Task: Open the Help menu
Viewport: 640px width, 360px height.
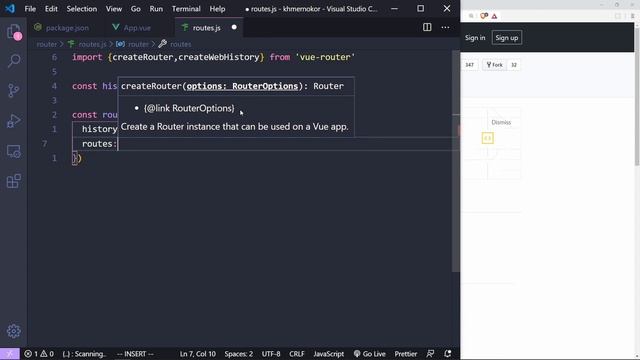Action: click(x=217, y=9)
